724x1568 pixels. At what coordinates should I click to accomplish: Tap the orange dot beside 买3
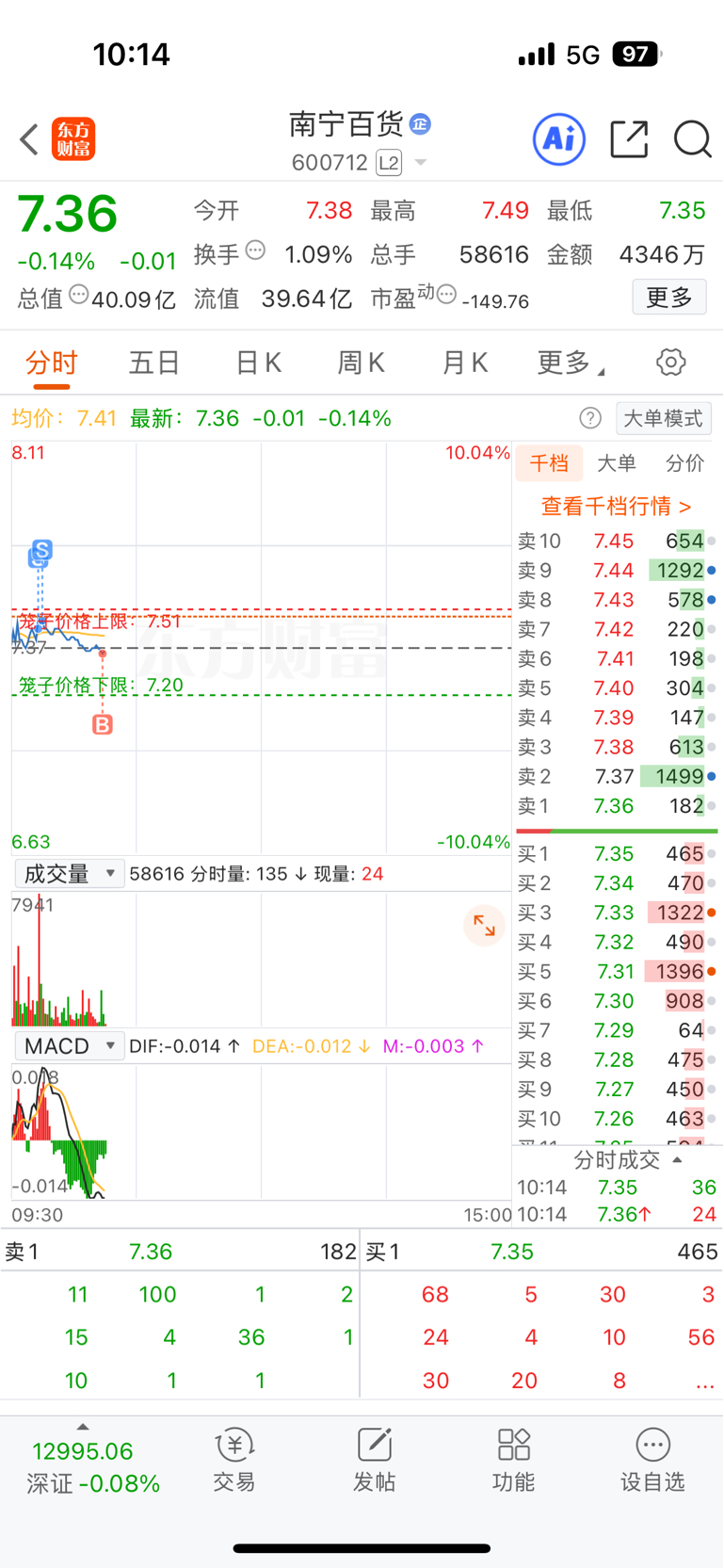tap(711, 913)
